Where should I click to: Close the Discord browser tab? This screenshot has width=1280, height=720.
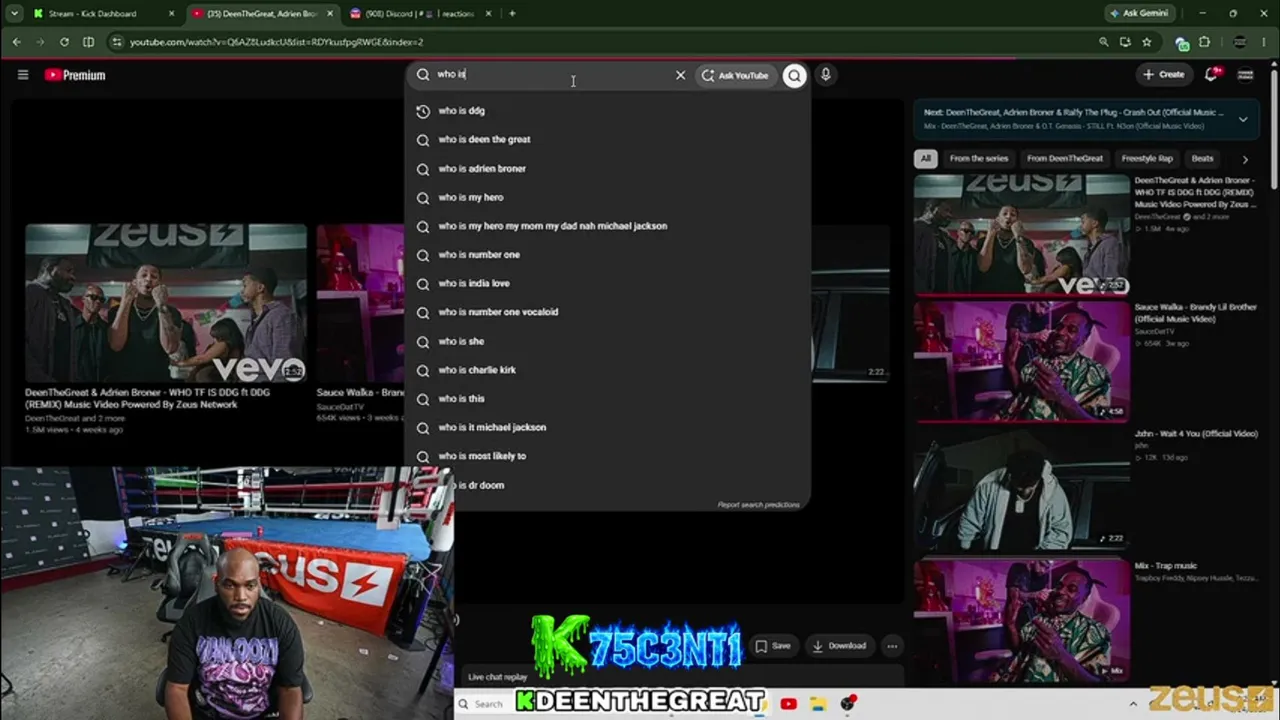487,14
